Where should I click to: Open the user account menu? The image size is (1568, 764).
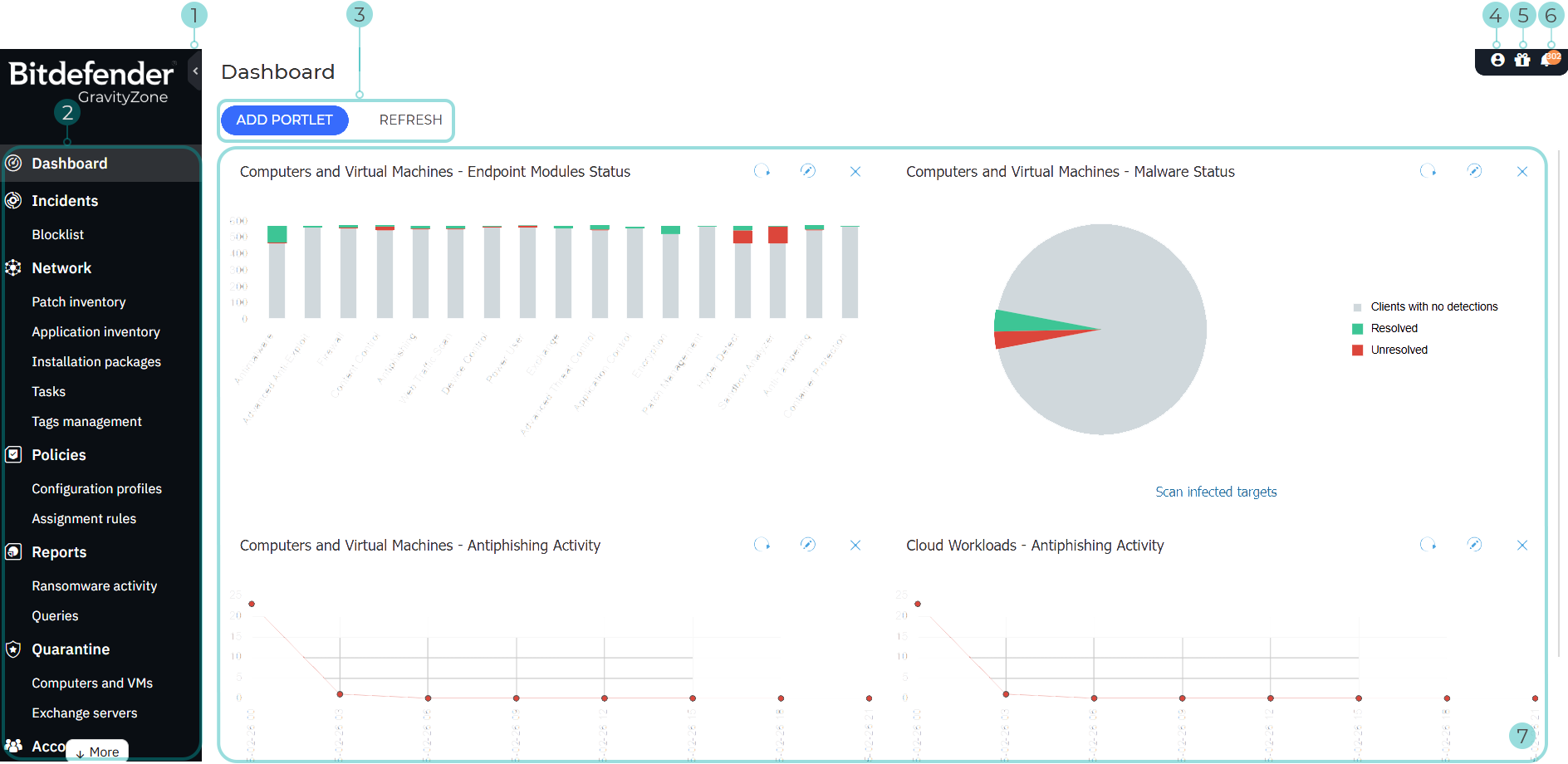click(x=1496, y=59)
